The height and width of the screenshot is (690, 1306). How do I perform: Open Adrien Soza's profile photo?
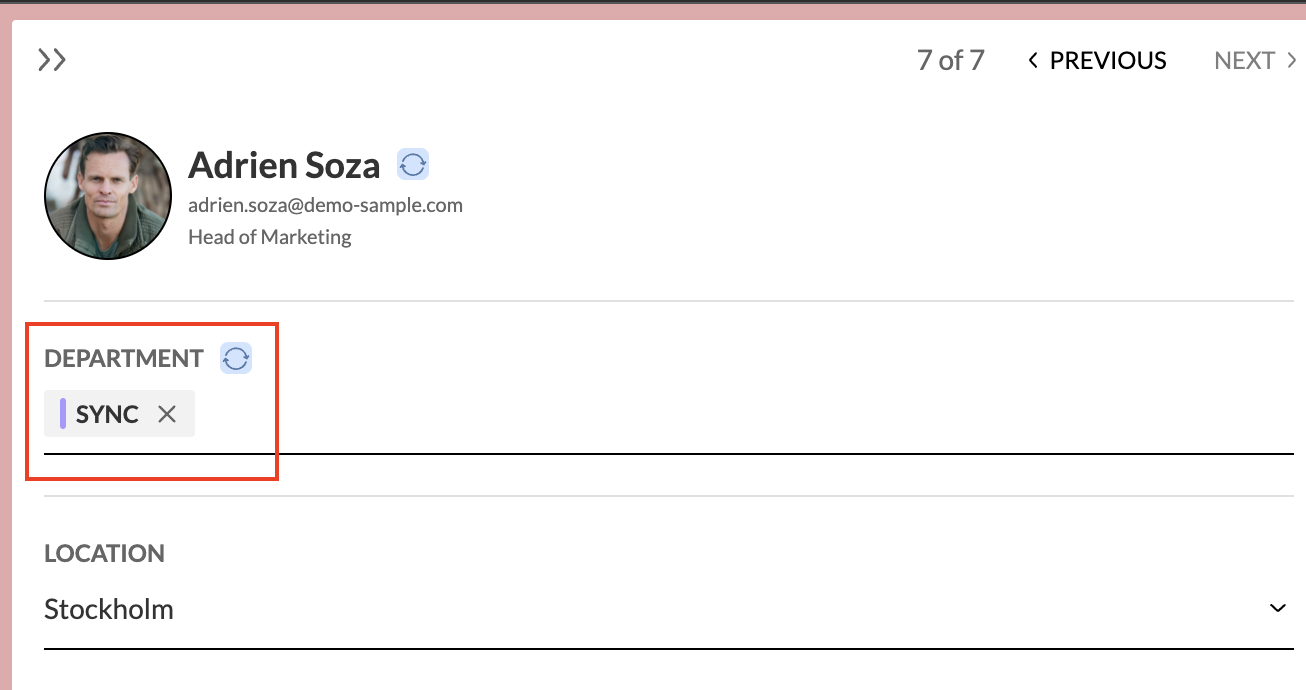tap(108, 196)
